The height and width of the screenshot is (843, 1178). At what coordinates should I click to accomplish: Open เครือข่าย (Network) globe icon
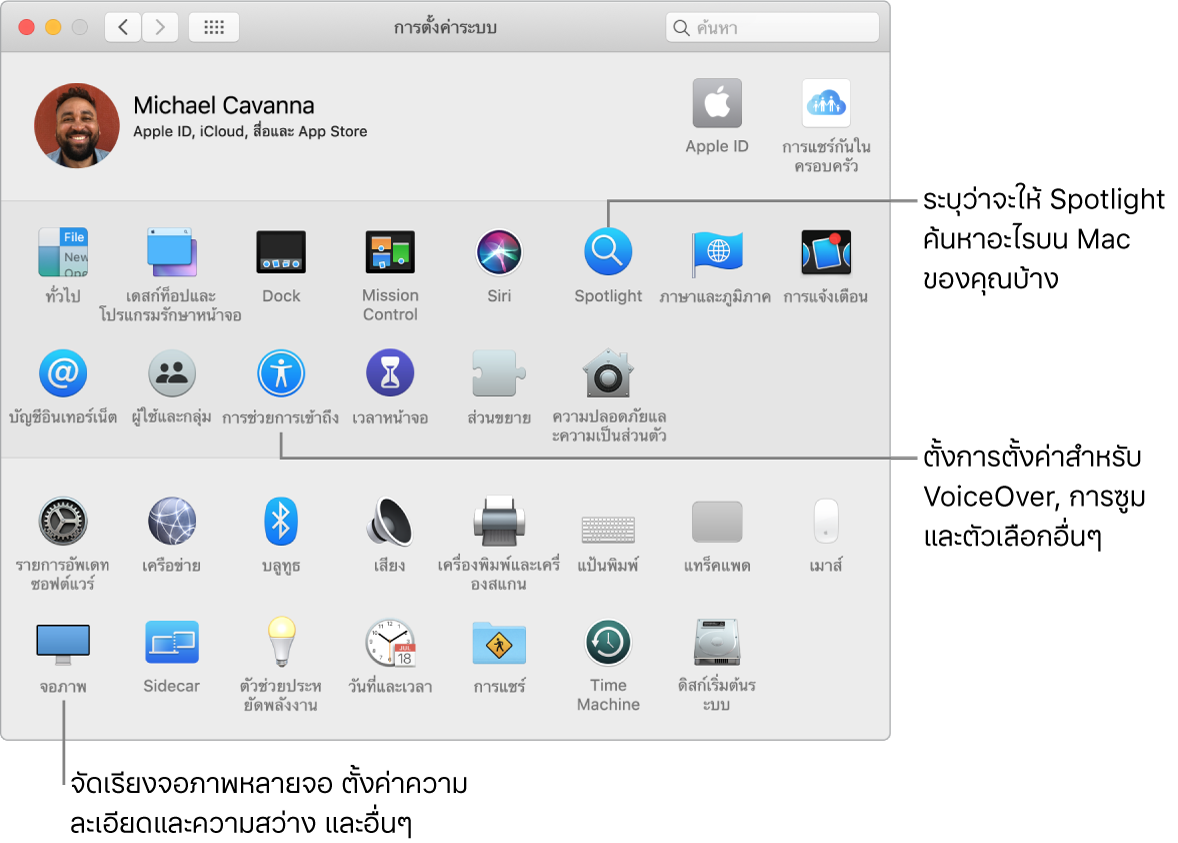coord(171,521)
